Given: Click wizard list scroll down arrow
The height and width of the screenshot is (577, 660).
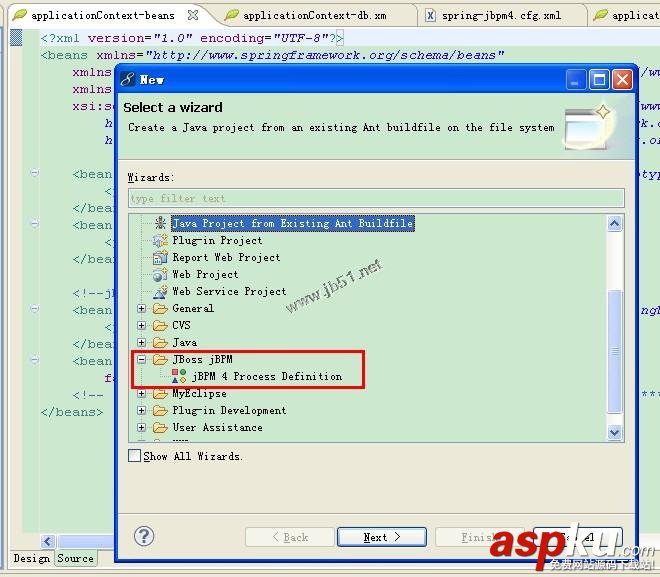Looking at the screenshot, I should click(x=615, y=433).
